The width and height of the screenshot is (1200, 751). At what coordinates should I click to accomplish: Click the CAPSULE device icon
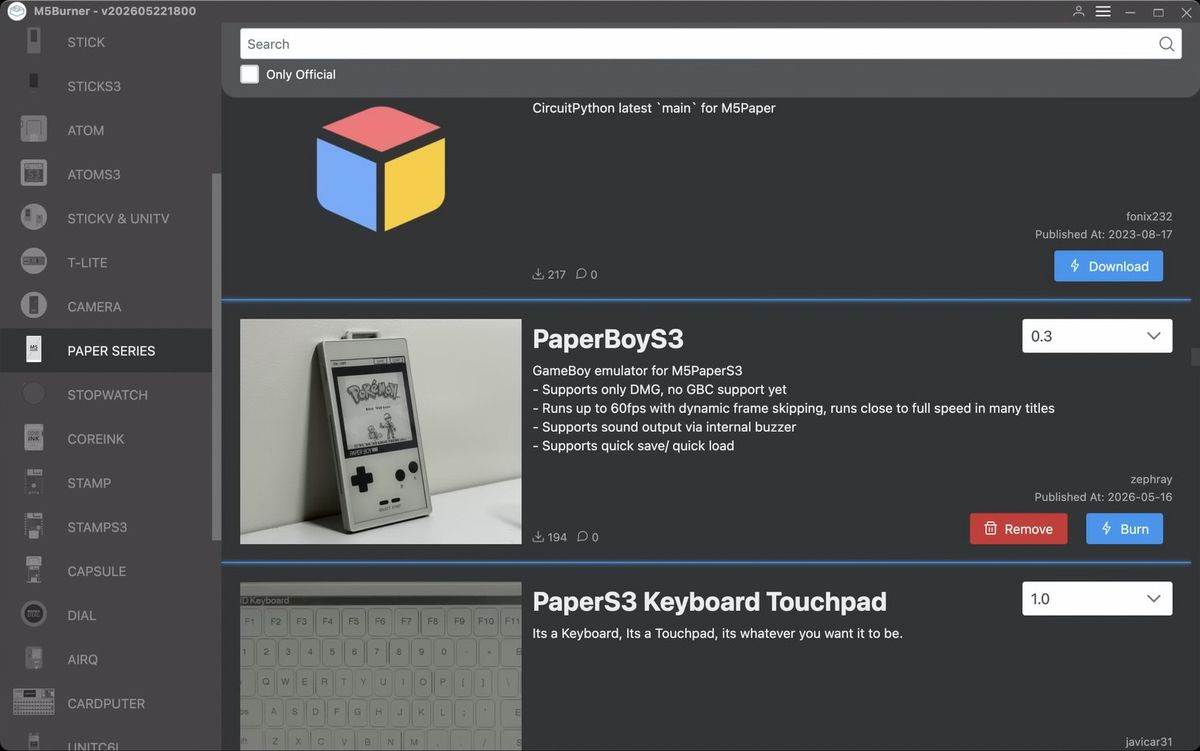[34, 571]
